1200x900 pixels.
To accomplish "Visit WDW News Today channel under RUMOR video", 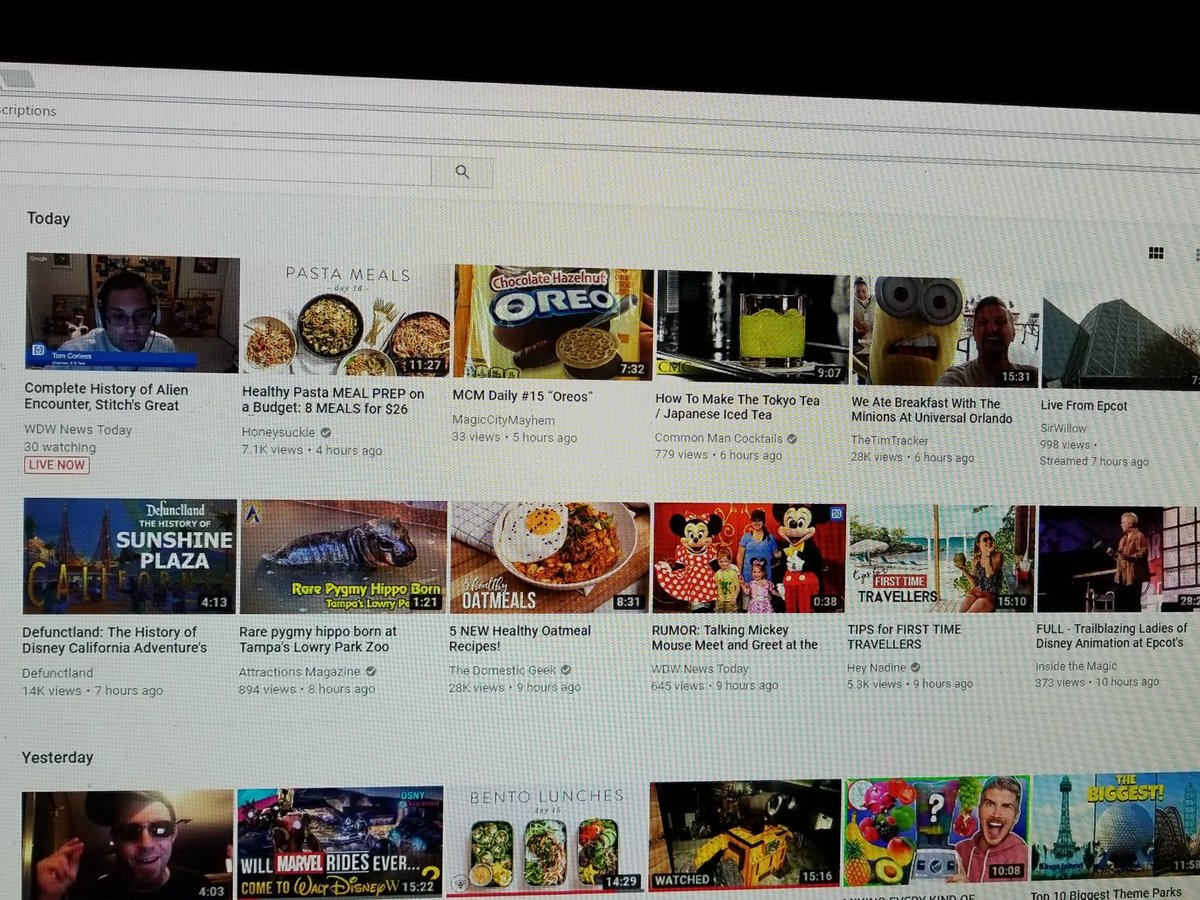I will [700, 668].
